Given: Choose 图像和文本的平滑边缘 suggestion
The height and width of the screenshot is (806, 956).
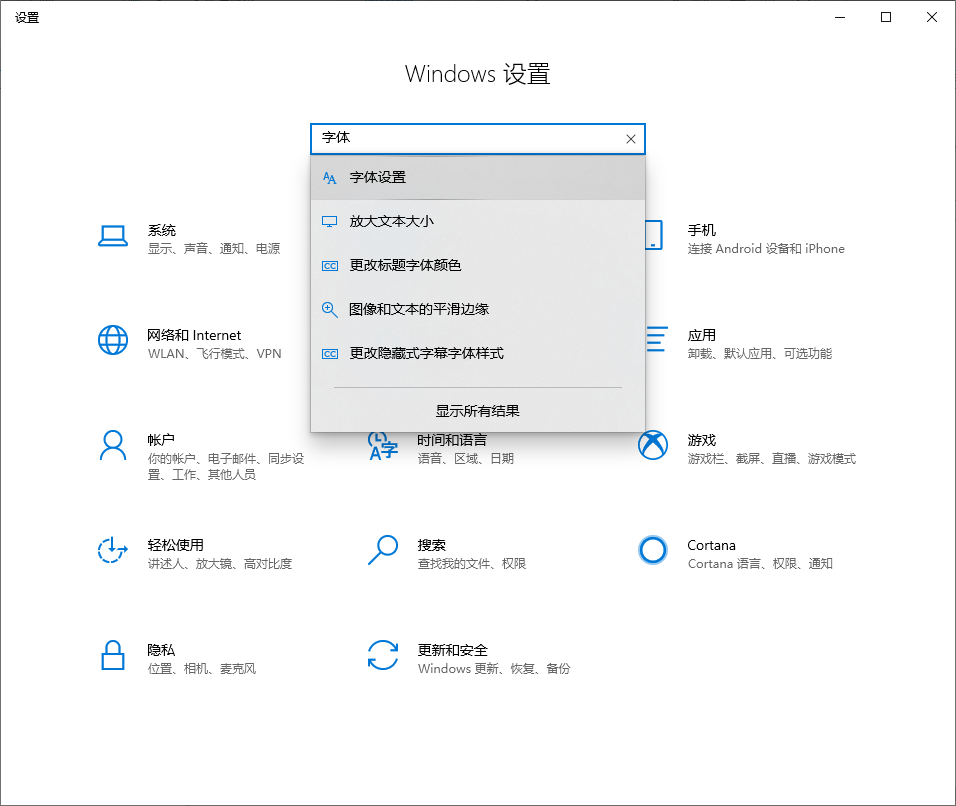Looking at the screenshot, I should pyautogui.click(x=478, y=309).
